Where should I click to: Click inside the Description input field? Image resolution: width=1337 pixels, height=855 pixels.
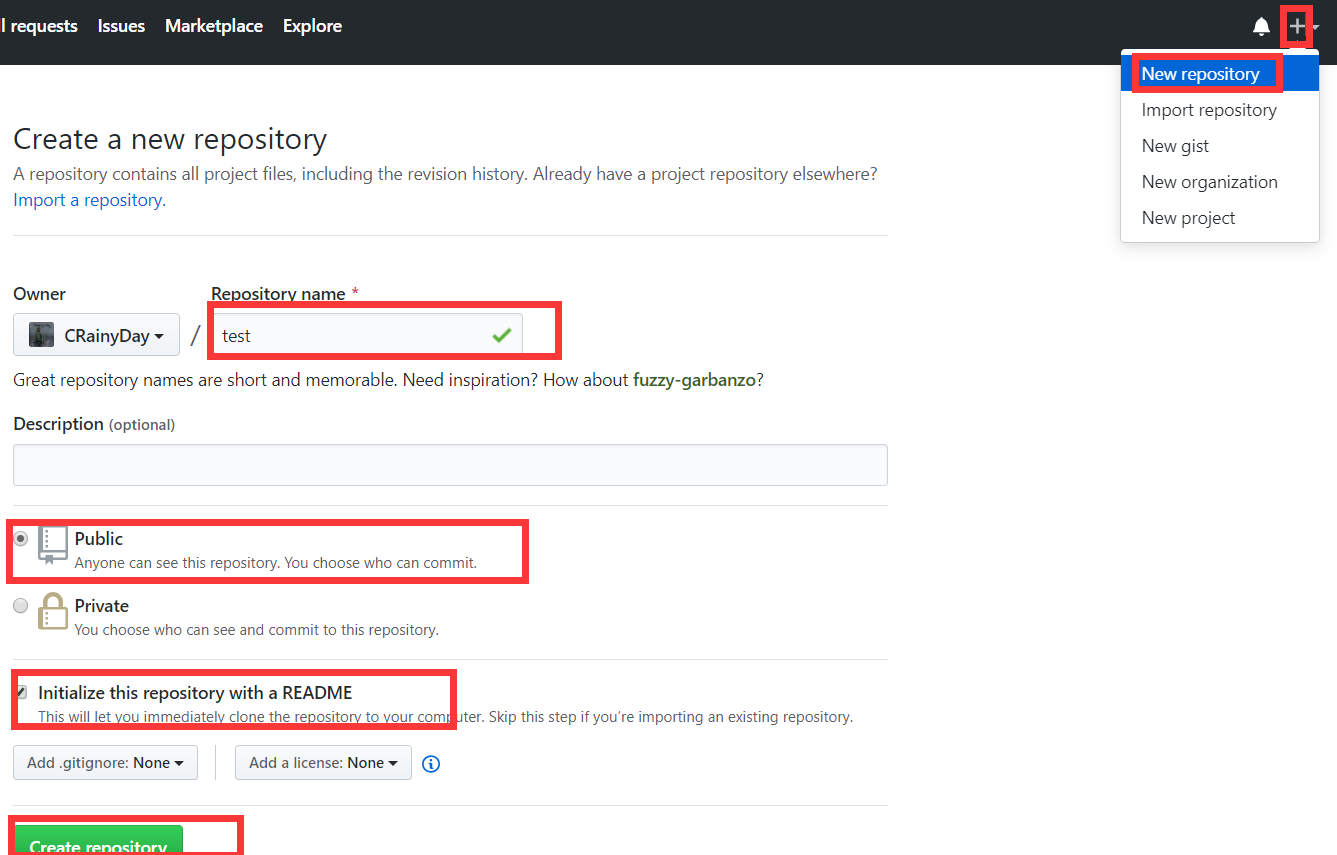click(x=450, y=464)
